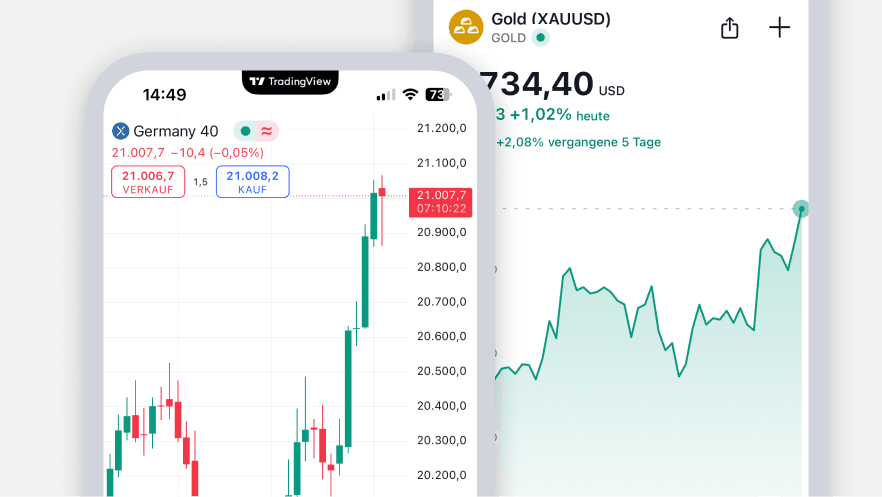Tap the Germany 40 round symbol icon
The width and height of the screenshot is (882, 497).
(x=121, y=131)
